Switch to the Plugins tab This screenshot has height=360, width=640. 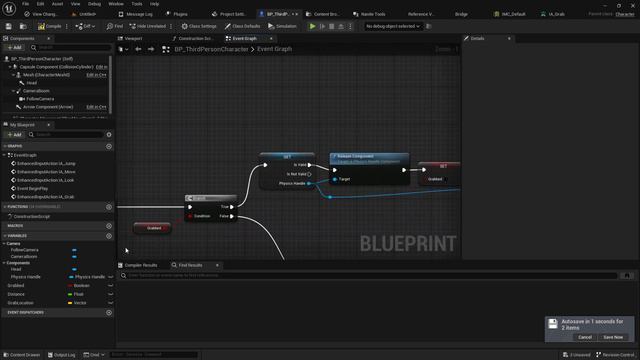[x=177, y=14]
